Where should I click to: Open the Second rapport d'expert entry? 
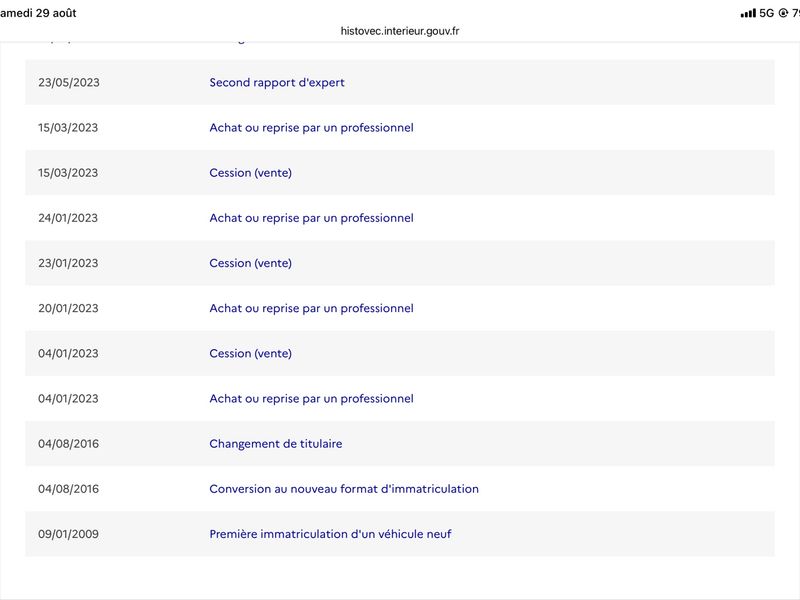click(x=277, y=83)
